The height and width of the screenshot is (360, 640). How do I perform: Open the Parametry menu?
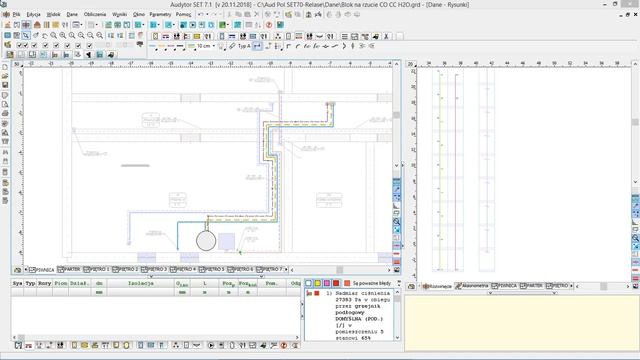pos(160,14)
